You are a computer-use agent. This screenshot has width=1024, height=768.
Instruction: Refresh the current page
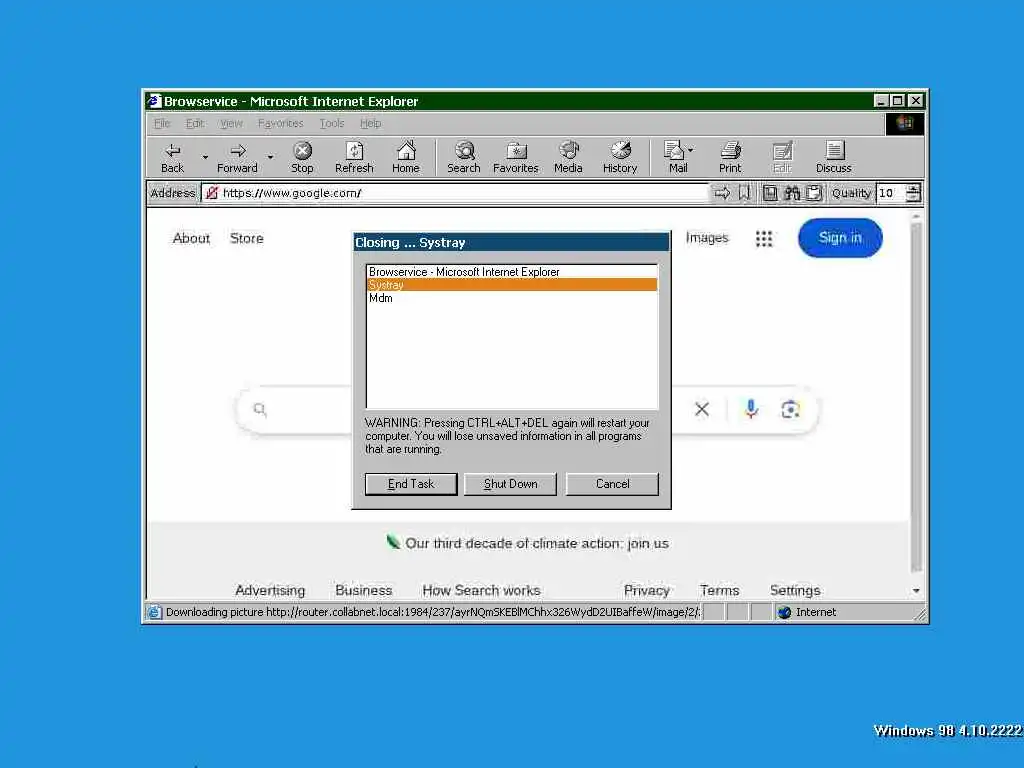(354, 158)
